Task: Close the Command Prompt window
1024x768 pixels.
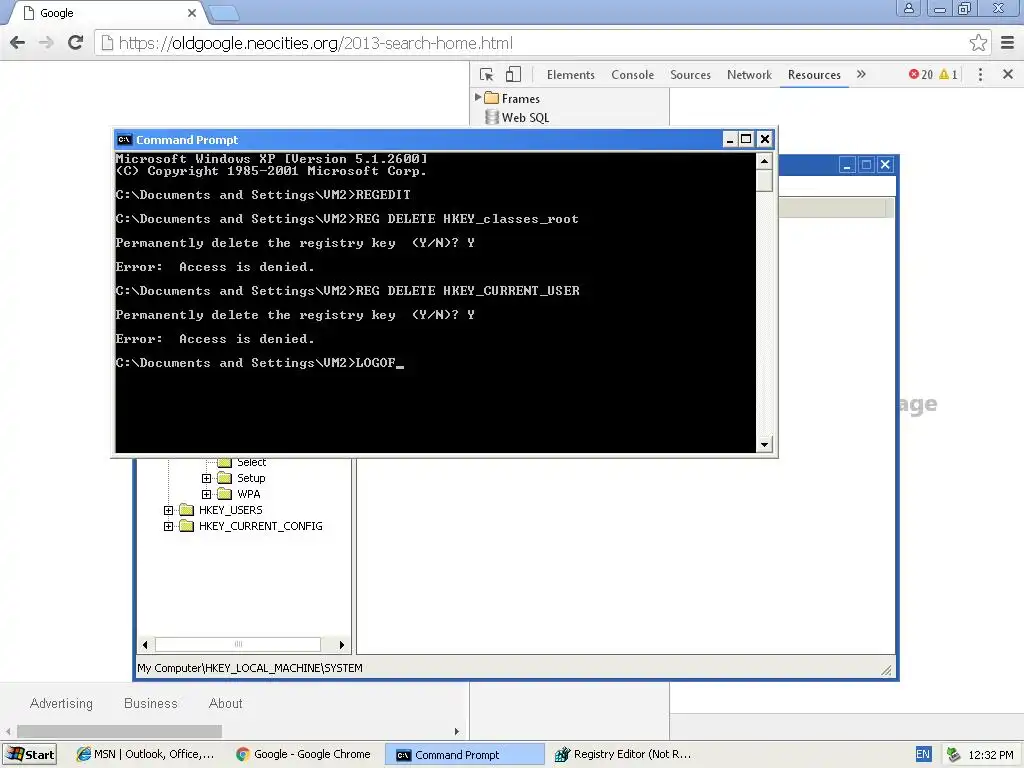Action: (x=765, y=139)
